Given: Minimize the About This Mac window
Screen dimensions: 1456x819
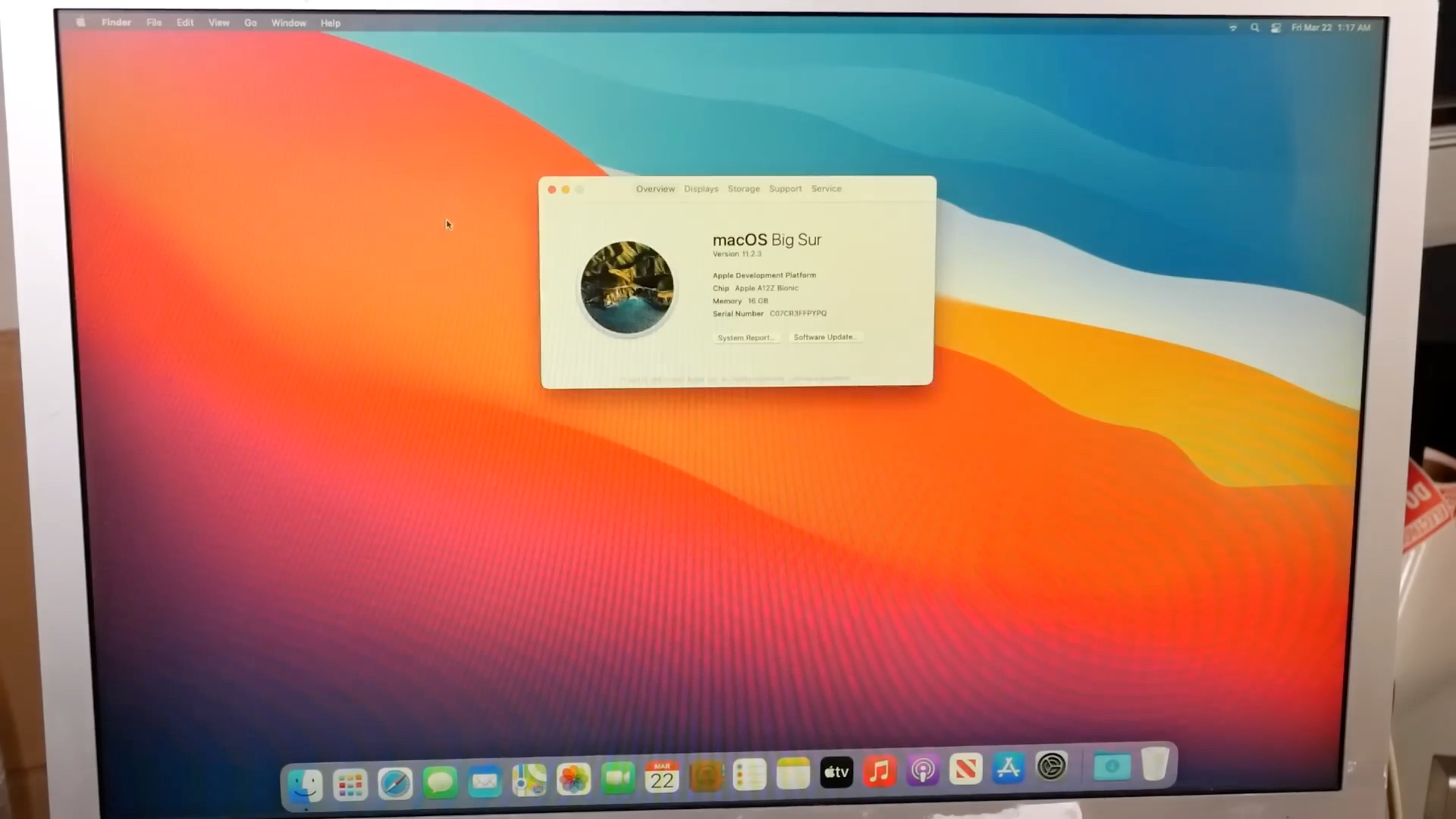Looking at the screenshot, I should point(566,190).
